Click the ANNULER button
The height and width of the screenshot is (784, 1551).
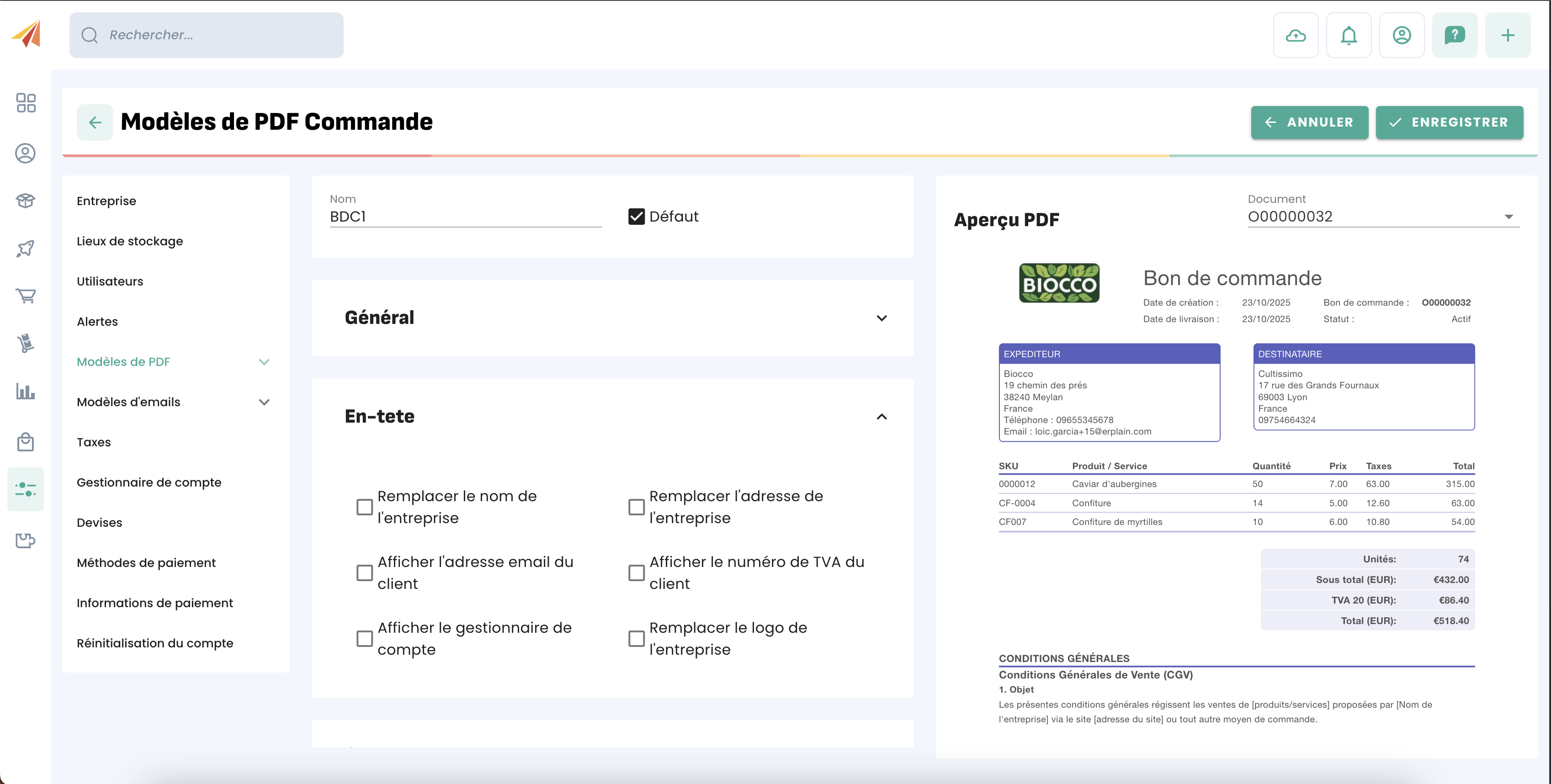click(1308, 123)
